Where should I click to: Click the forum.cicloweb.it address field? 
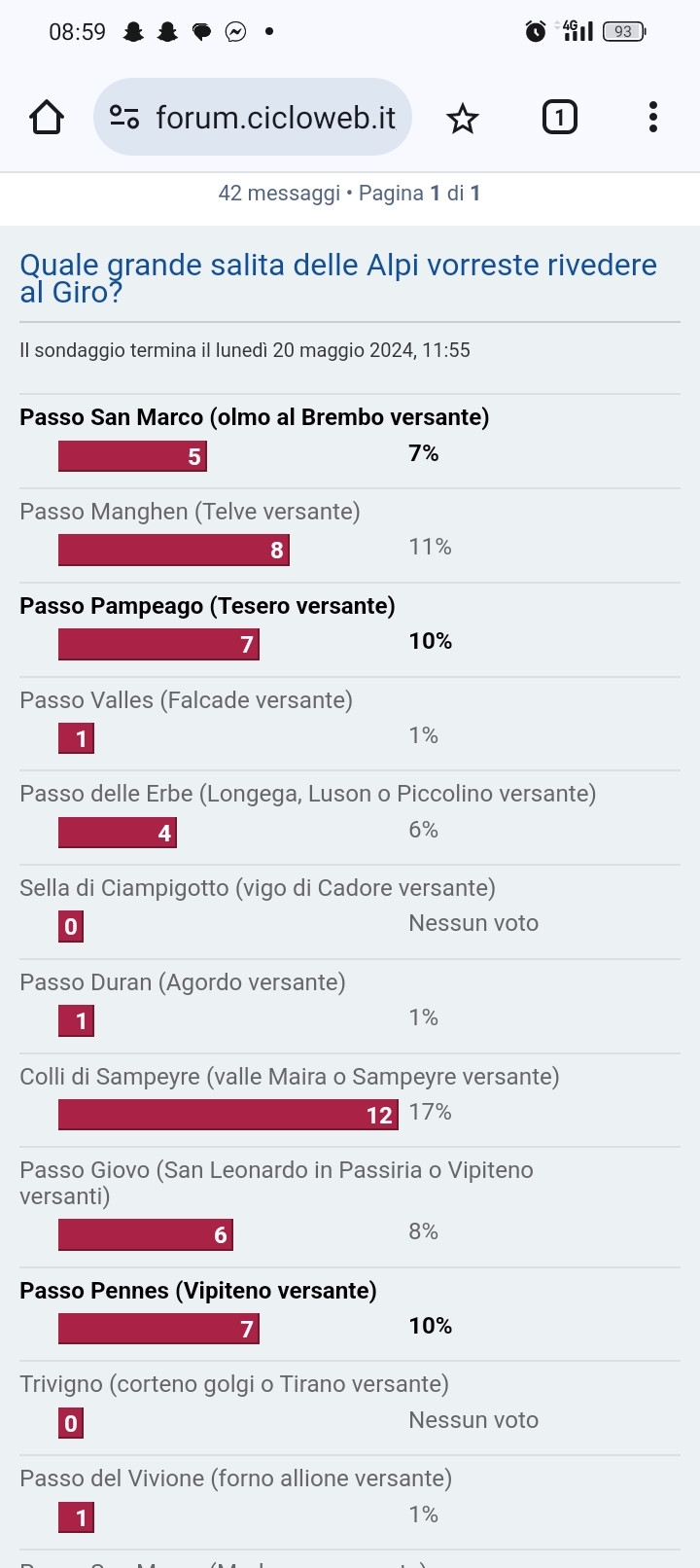coord(275,118)
